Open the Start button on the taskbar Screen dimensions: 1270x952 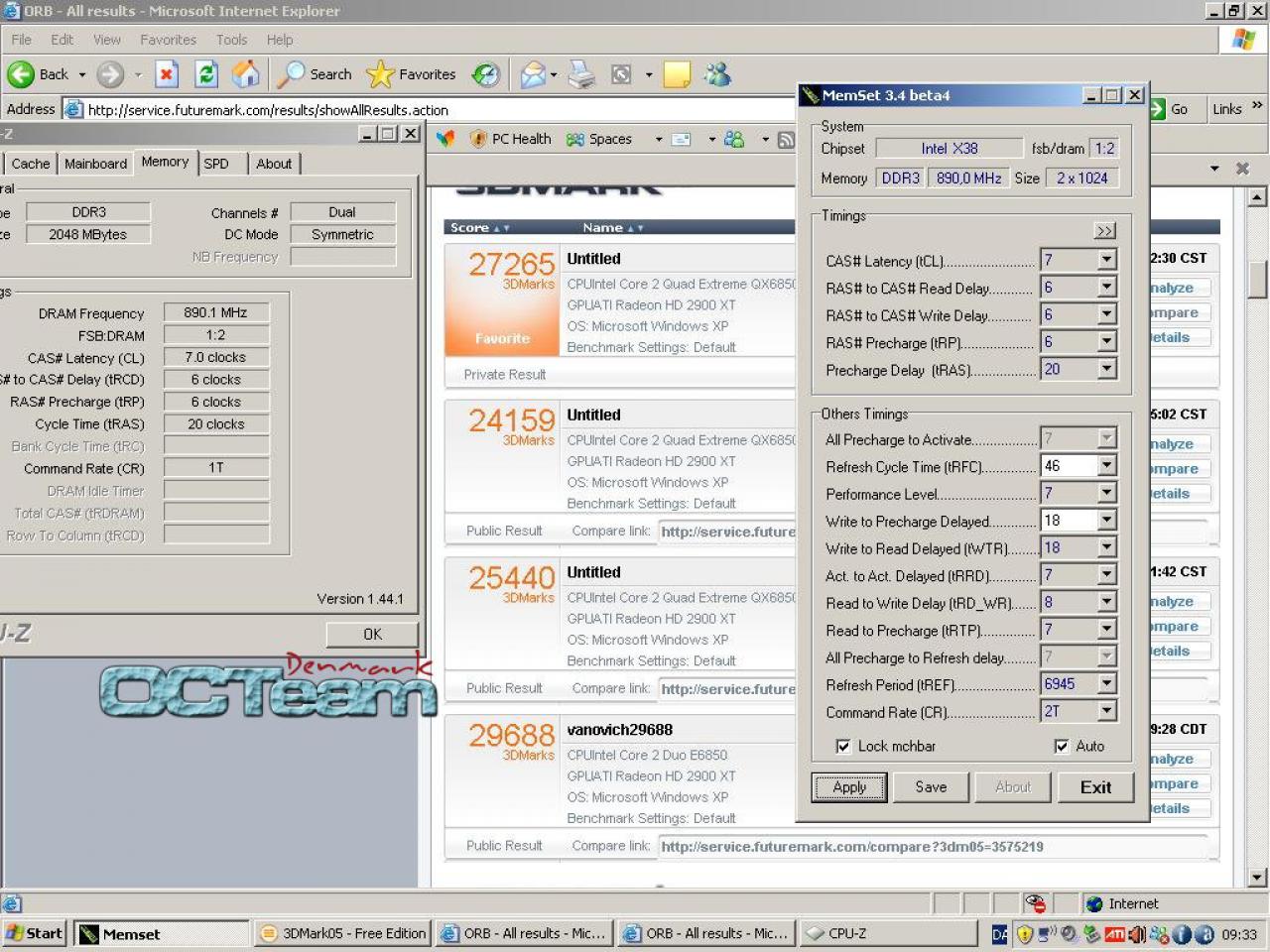(35, 933)
